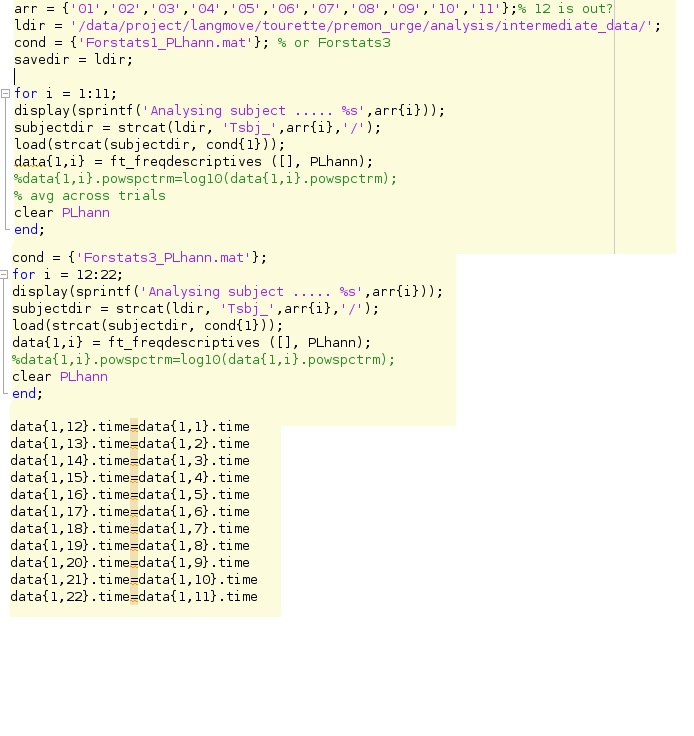Click the 'data{1,22}.time=data{1,11}.time' line
This screenshot has height=736, width=694.
point(133,596)
